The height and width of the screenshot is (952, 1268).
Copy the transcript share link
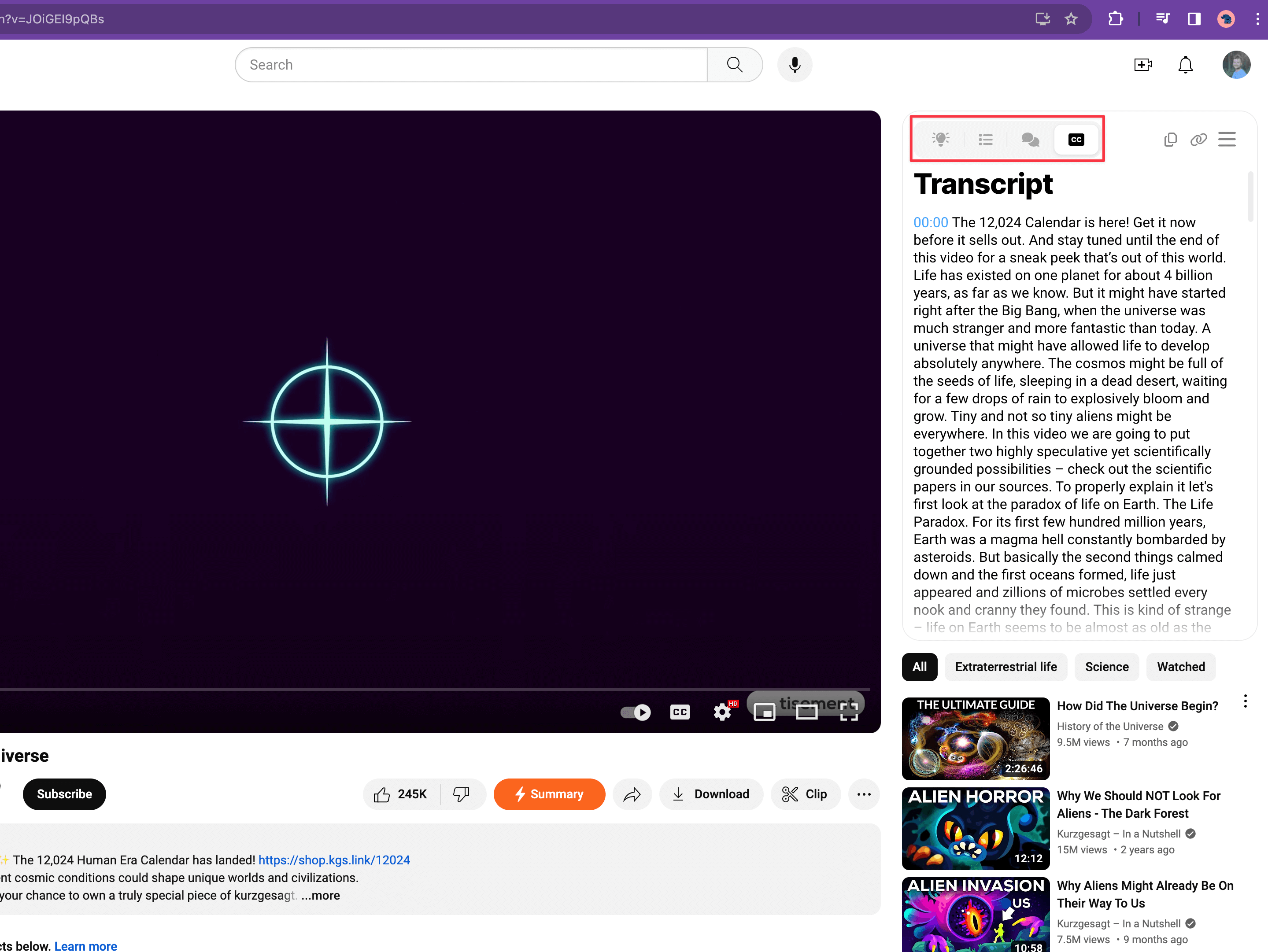(x=1199, y=139)
